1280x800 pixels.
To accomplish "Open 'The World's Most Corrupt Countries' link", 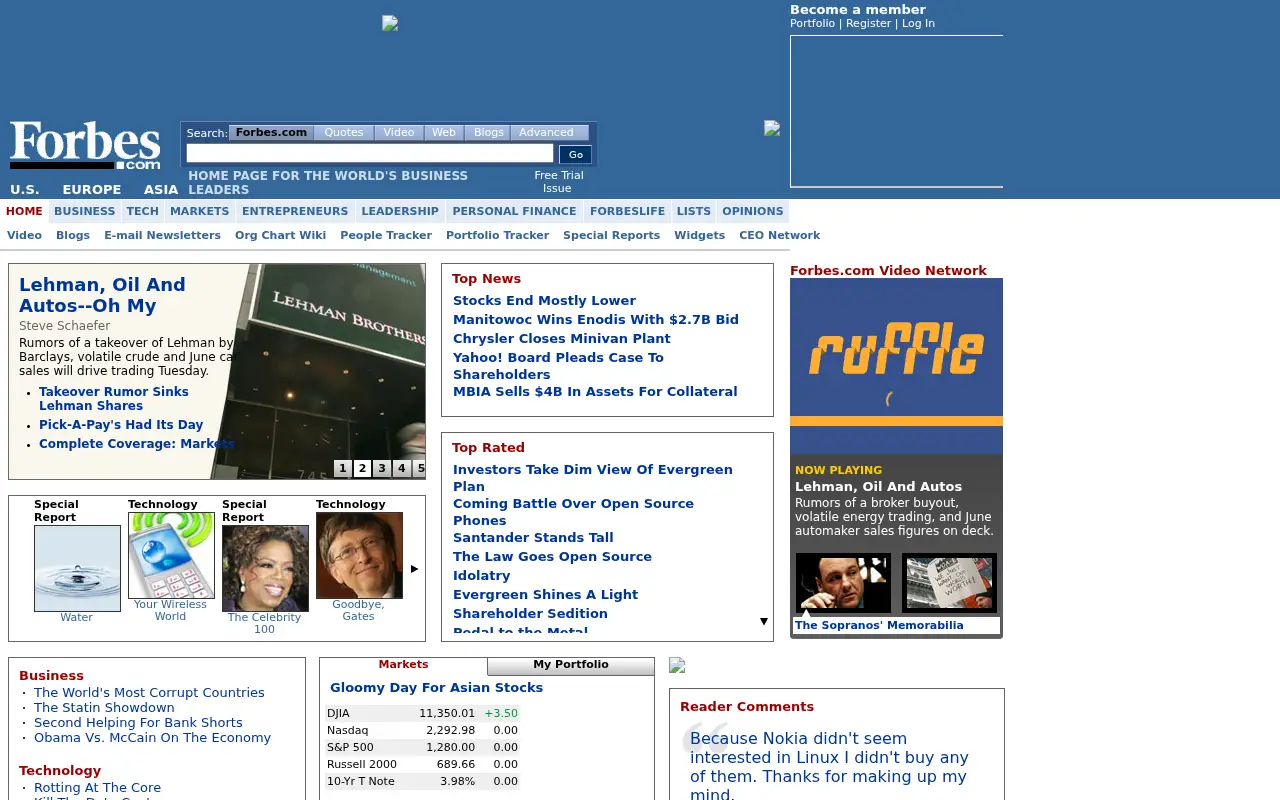I will [149, 693].
